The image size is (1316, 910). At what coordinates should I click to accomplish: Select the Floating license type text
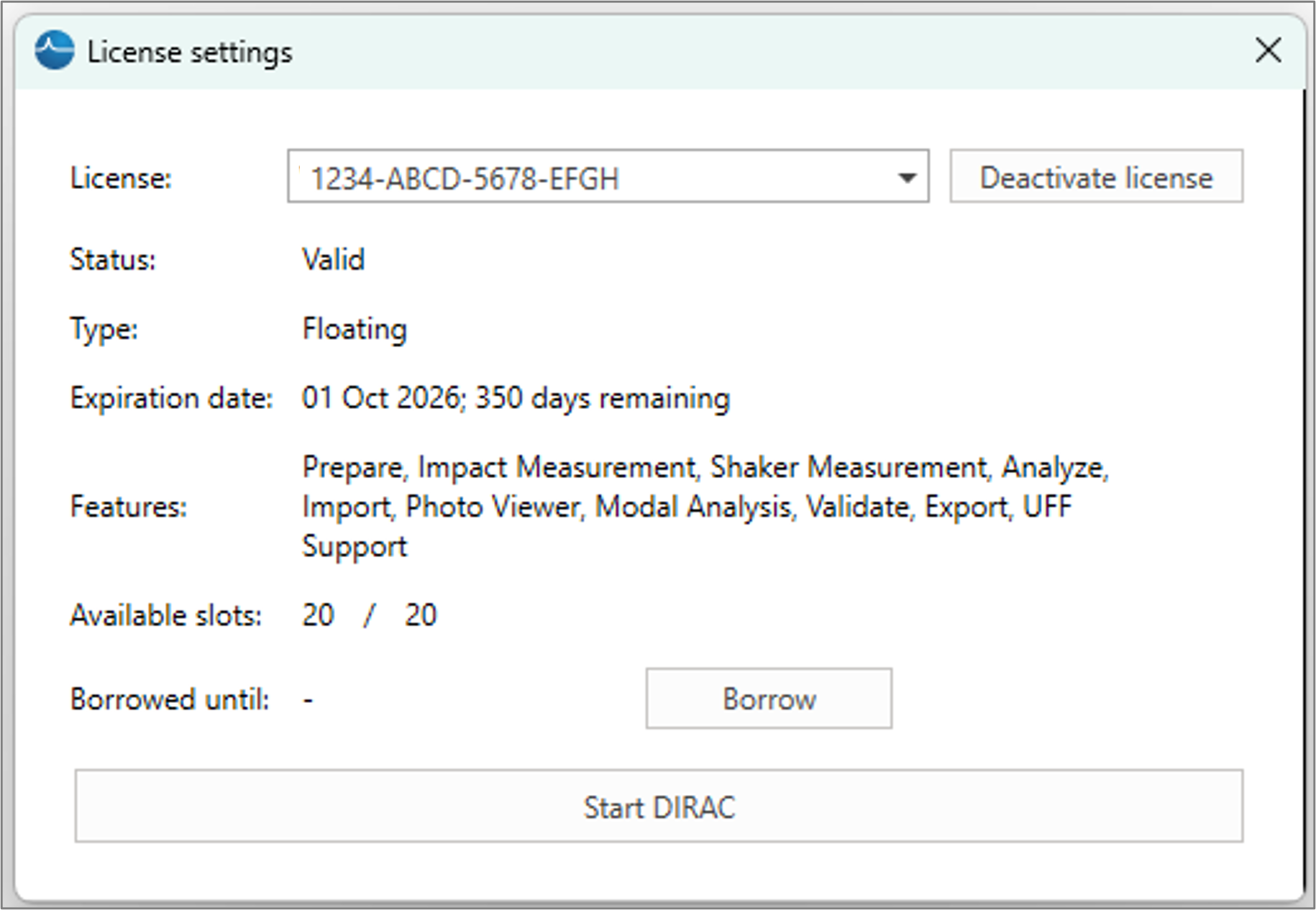(355, 329)
